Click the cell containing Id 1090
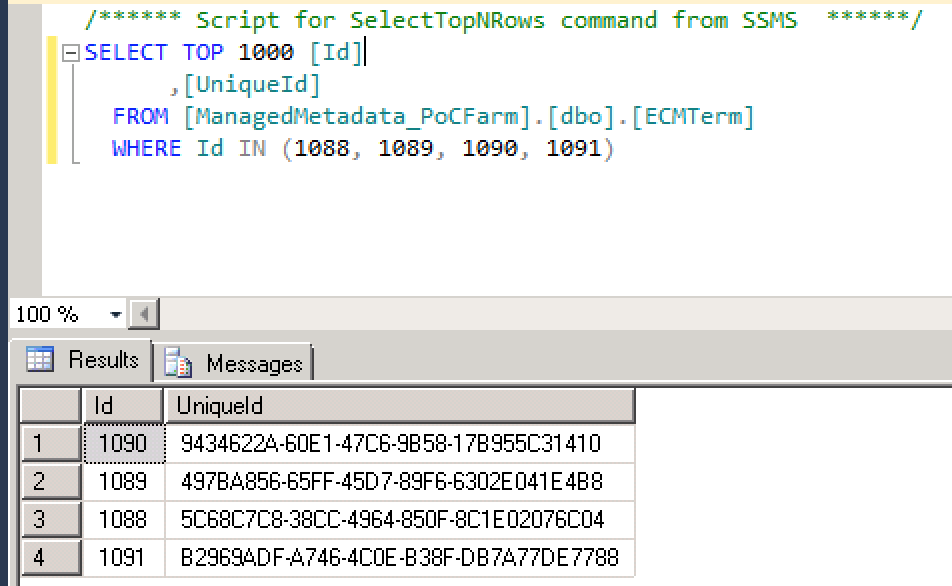The height and width of the screenshot is (586, 952). pyautogui.click(x=124, y=444)
